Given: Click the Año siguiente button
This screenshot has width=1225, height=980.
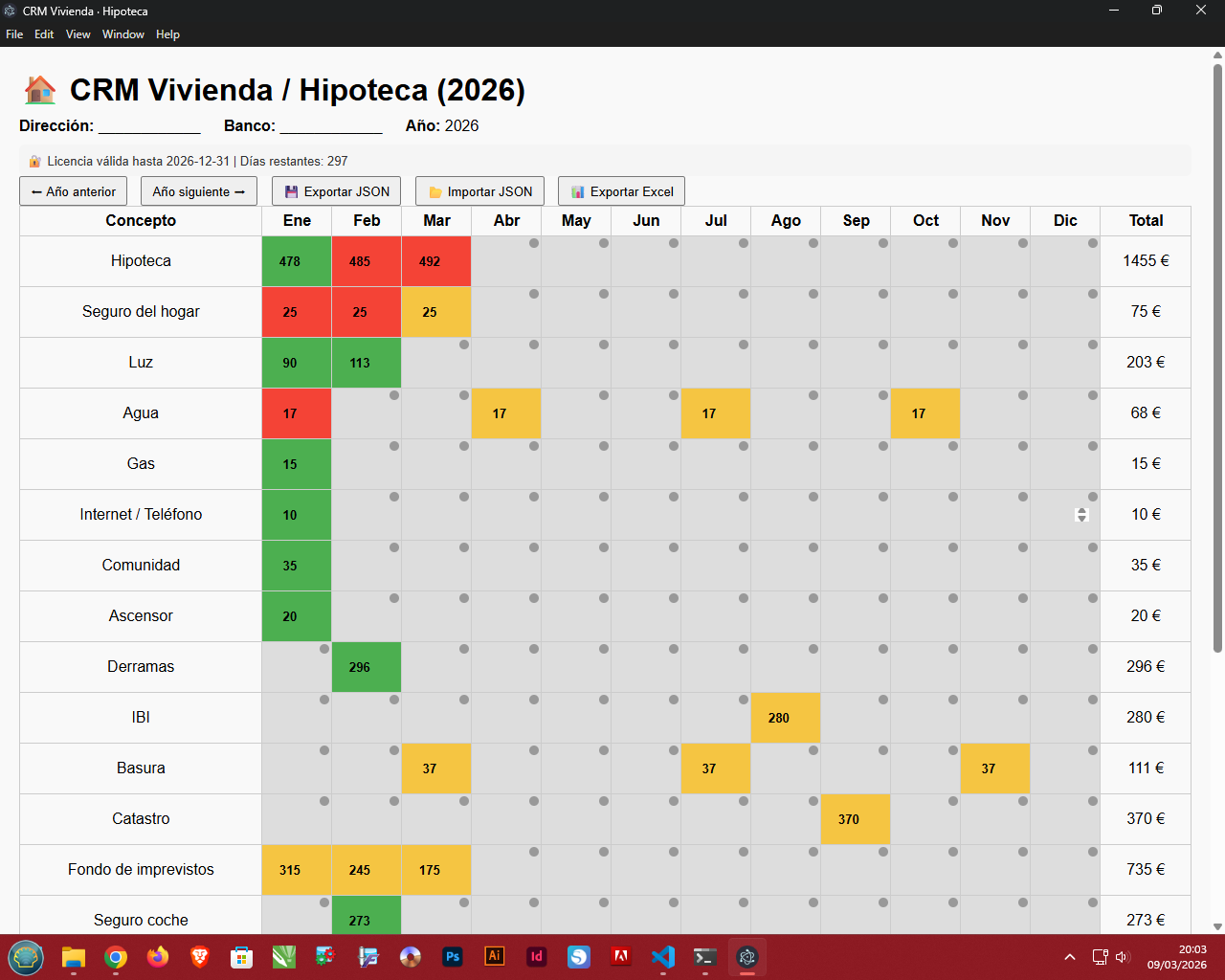Looking at the screenshot, I should tap(198, 190).
